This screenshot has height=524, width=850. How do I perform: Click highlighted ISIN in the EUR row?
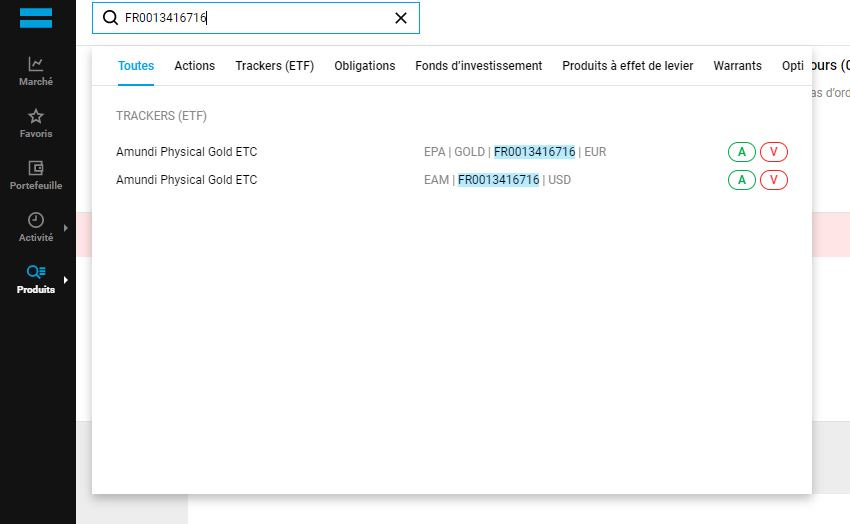(535, 152)
